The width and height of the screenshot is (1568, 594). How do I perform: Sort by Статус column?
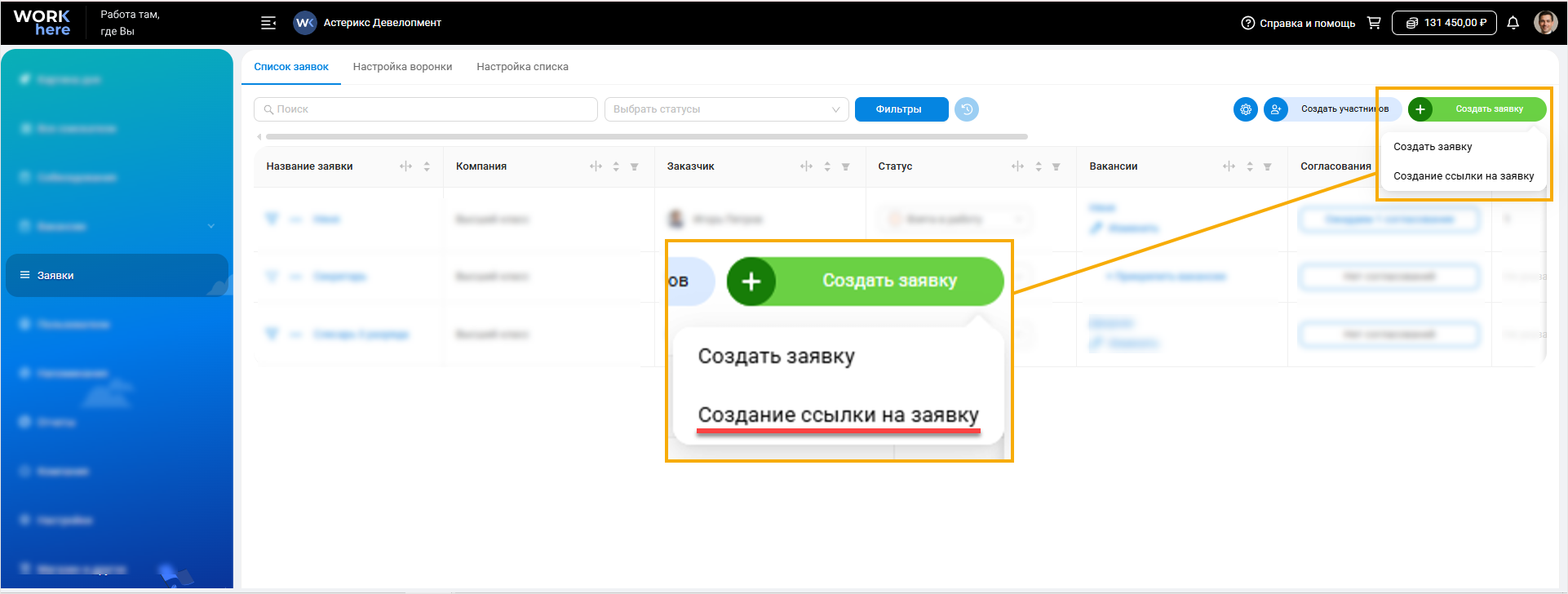click(1039, 166)
